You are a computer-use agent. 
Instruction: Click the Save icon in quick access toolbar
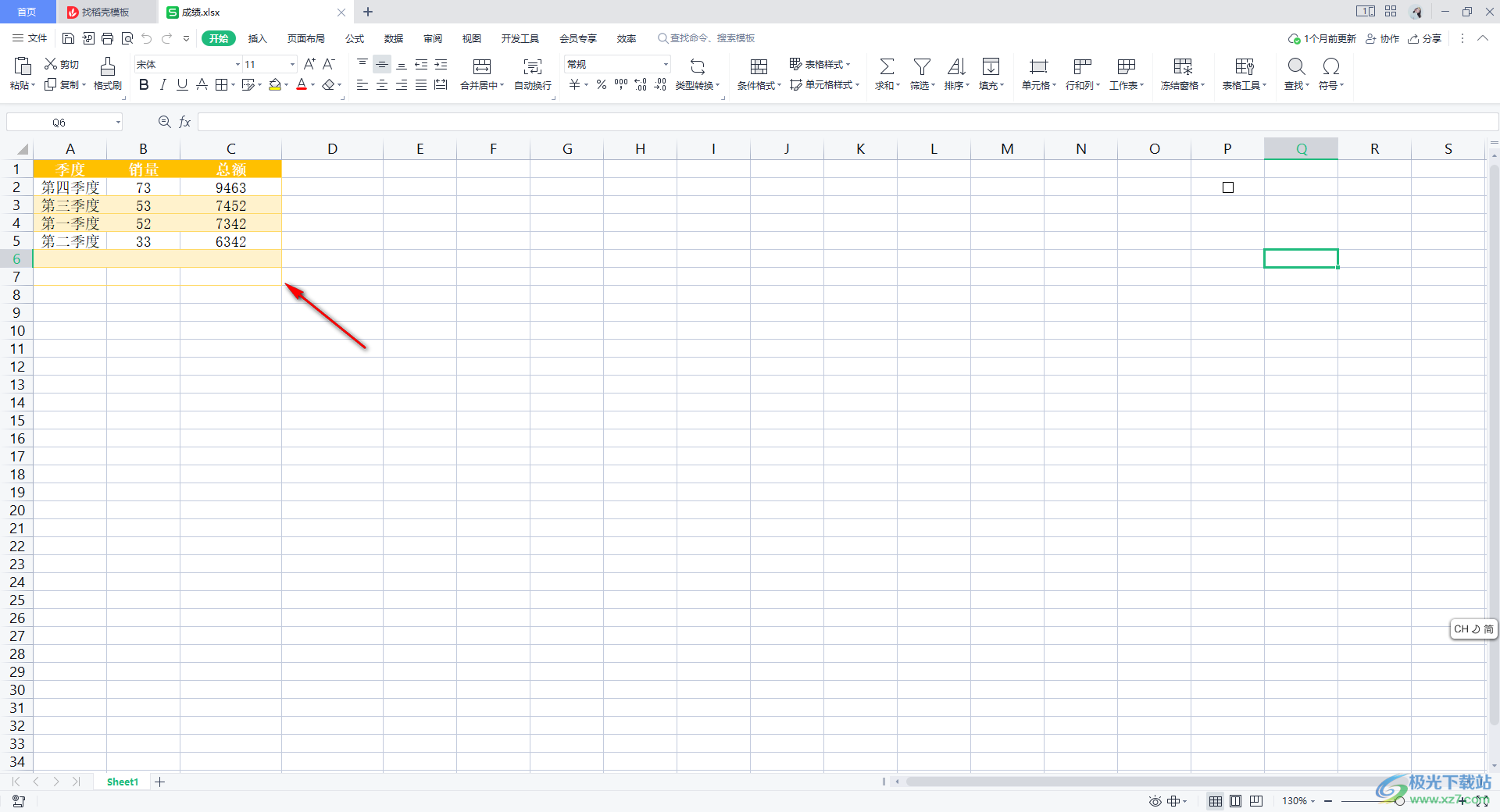click(x=68, y=38)
